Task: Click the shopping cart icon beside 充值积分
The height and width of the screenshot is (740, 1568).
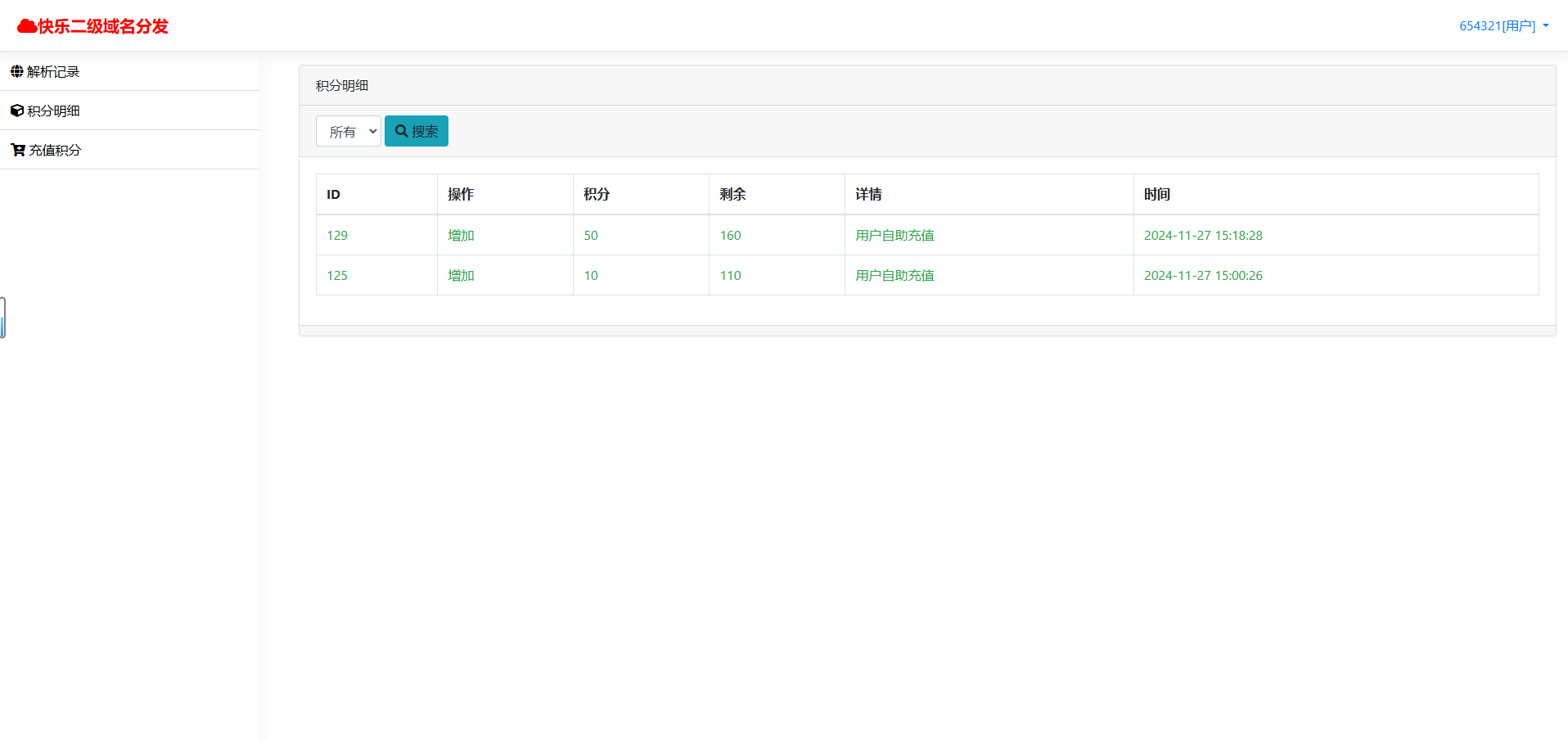Action: point(17,150)
